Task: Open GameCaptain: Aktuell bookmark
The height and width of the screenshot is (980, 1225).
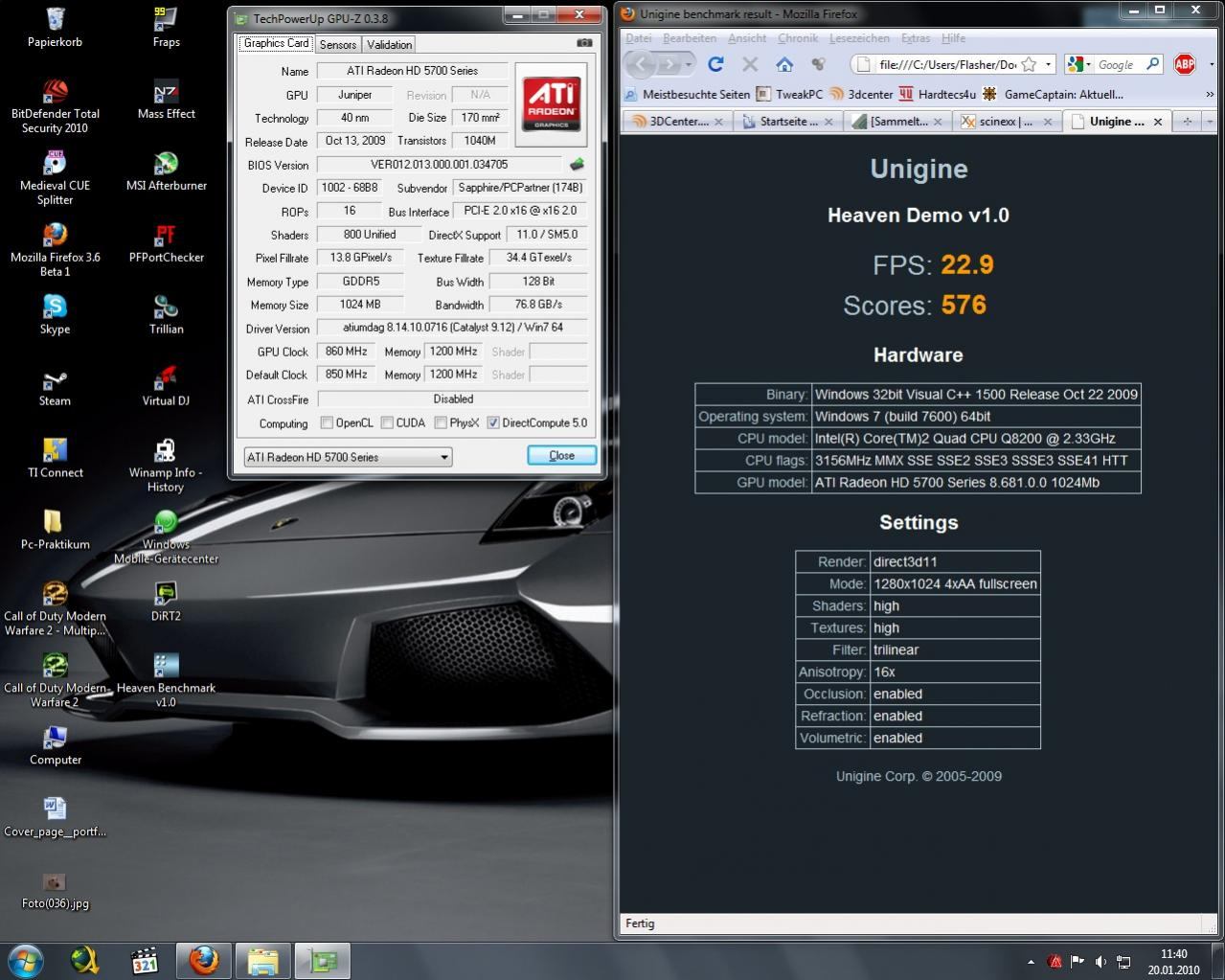Action: [x=1053, y=94]
